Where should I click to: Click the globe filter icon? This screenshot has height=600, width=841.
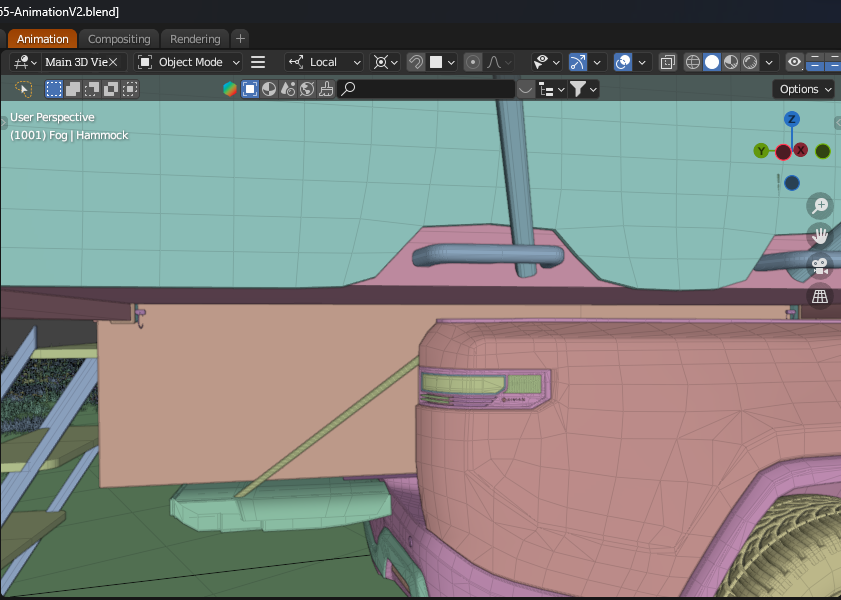coord(307,89)
